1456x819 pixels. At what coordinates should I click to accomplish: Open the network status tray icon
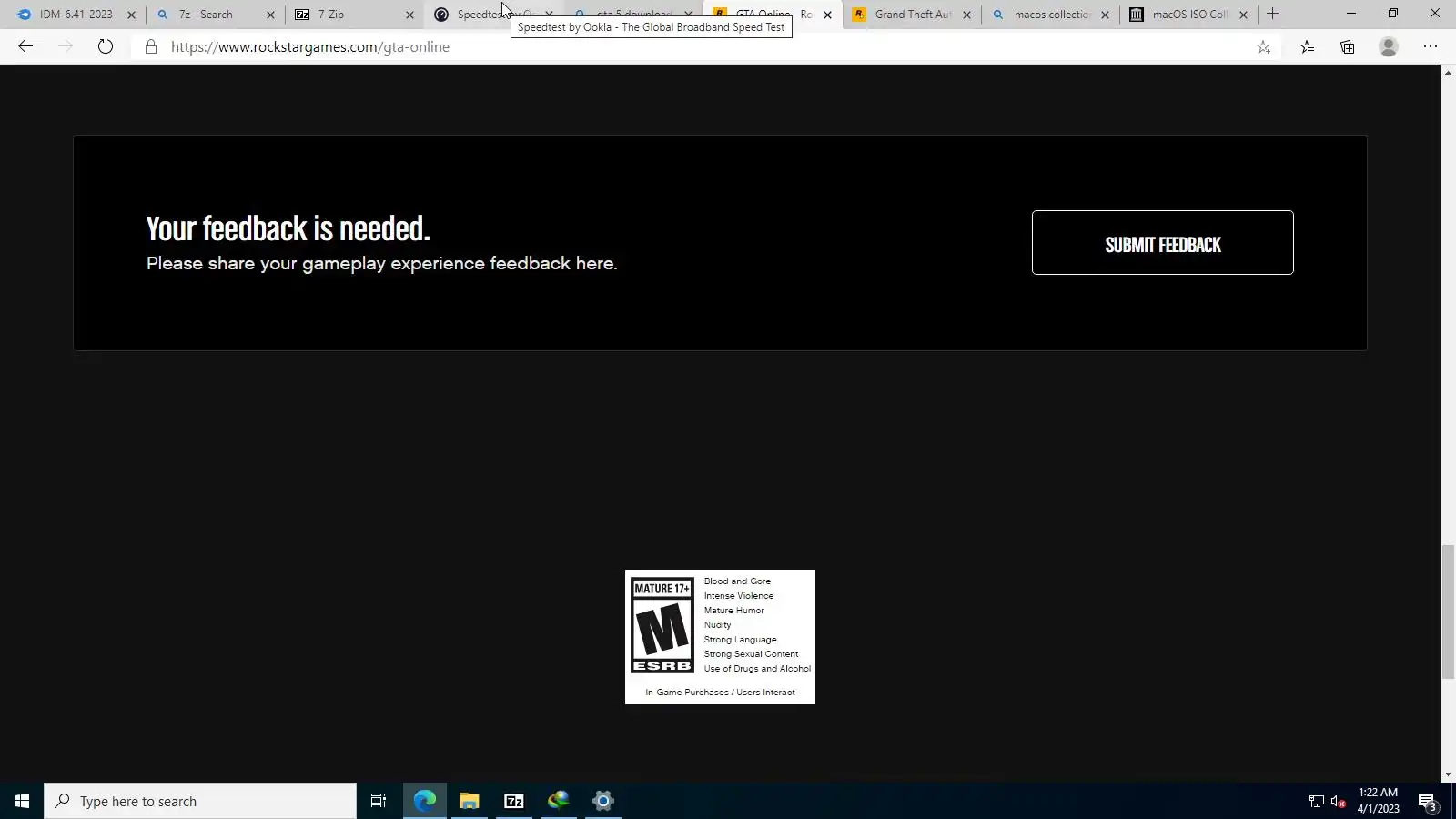click(1316, 801)
